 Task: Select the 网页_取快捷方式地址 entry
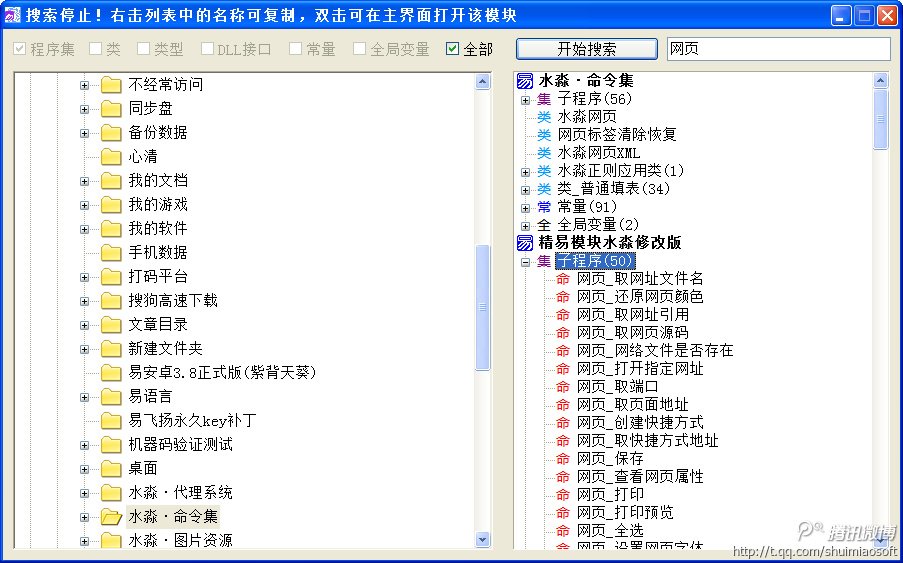[x=647, y=440]
